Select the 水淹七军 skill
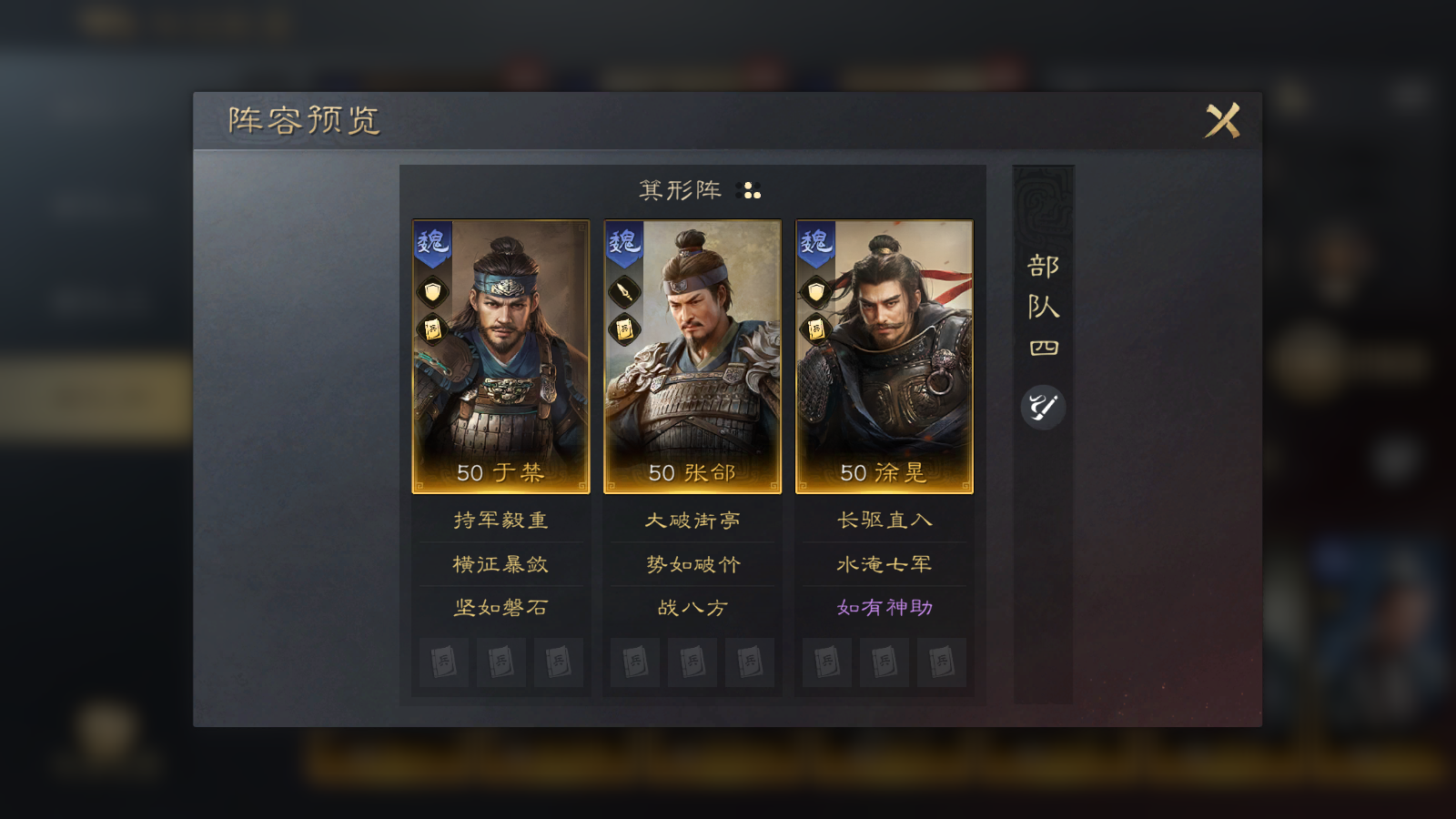 tap(885, 564)
